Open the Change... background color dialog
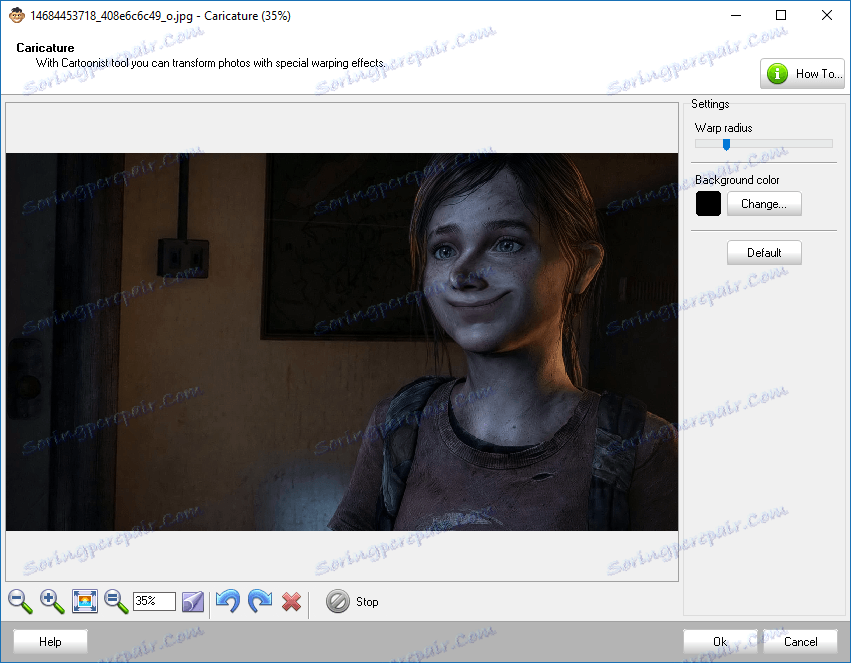 click(x=764, y=204)
